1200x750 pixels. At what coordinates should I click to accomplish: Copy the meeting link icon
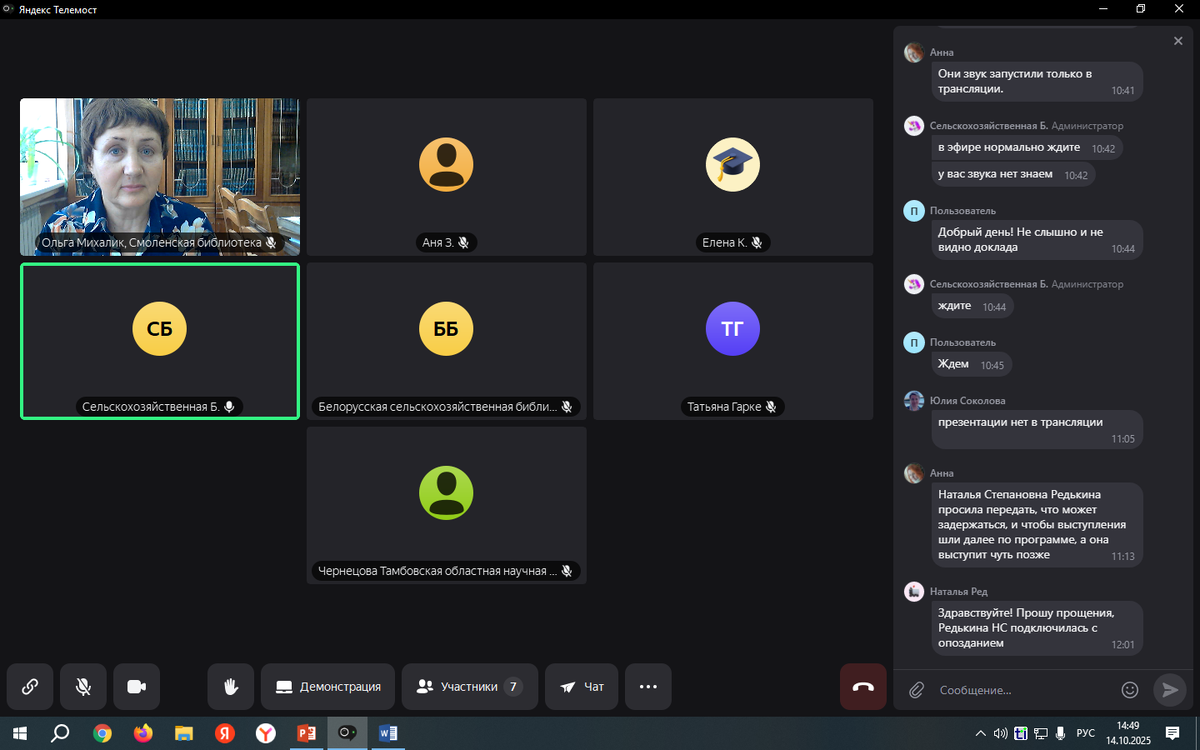(30, 687)
